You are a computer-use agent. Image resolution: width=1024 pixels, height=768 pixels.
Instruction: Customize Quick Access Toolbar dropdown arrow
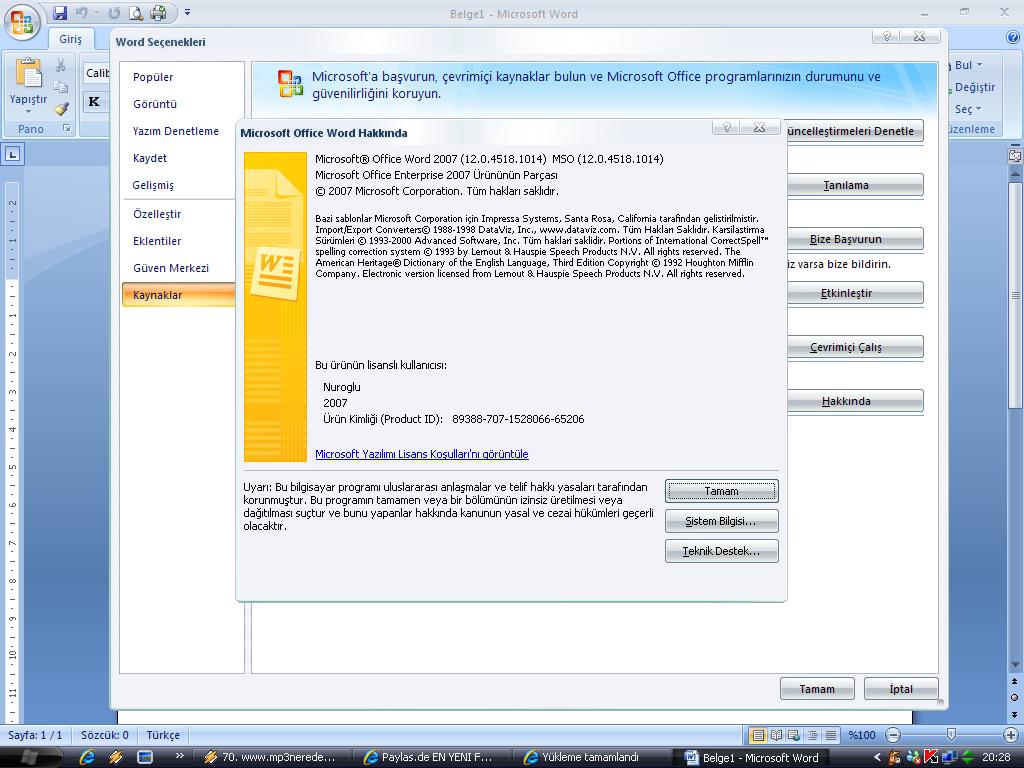(187, 12)
